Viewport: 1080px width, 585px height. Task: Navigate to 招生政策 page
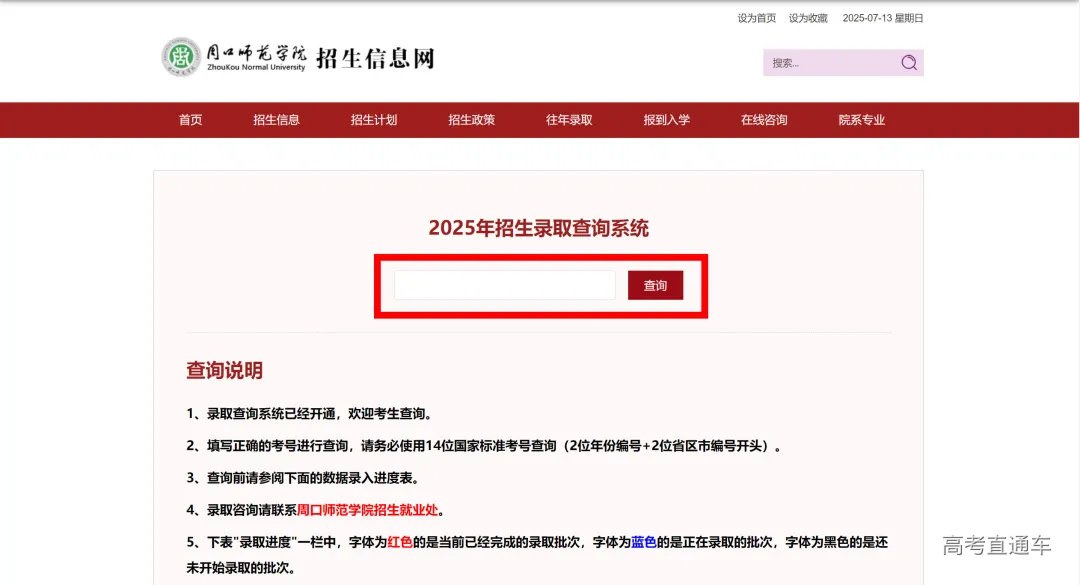coord(471,120)
